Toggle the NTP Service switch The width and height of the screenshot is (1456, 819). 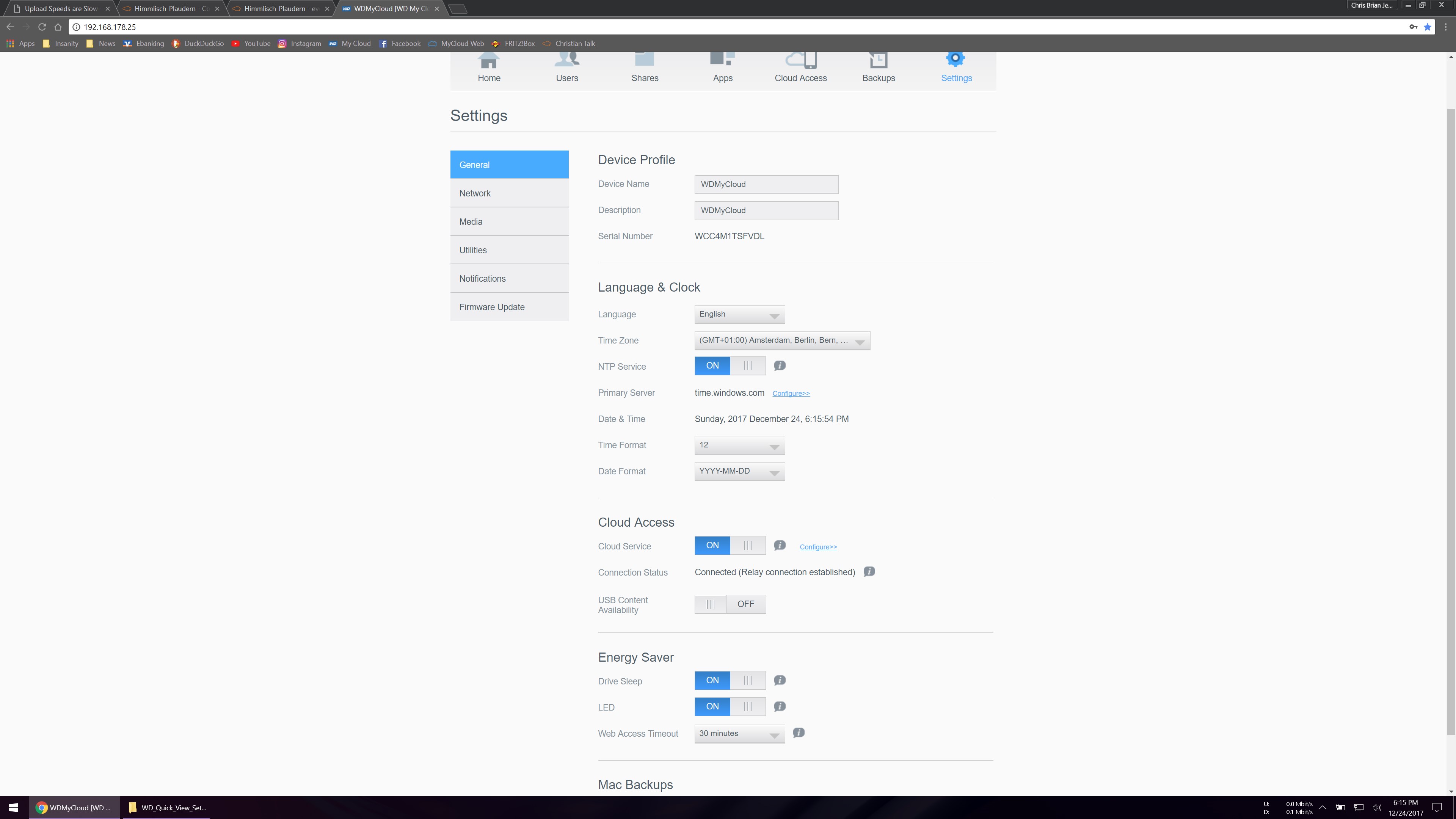tap(730, 366)
